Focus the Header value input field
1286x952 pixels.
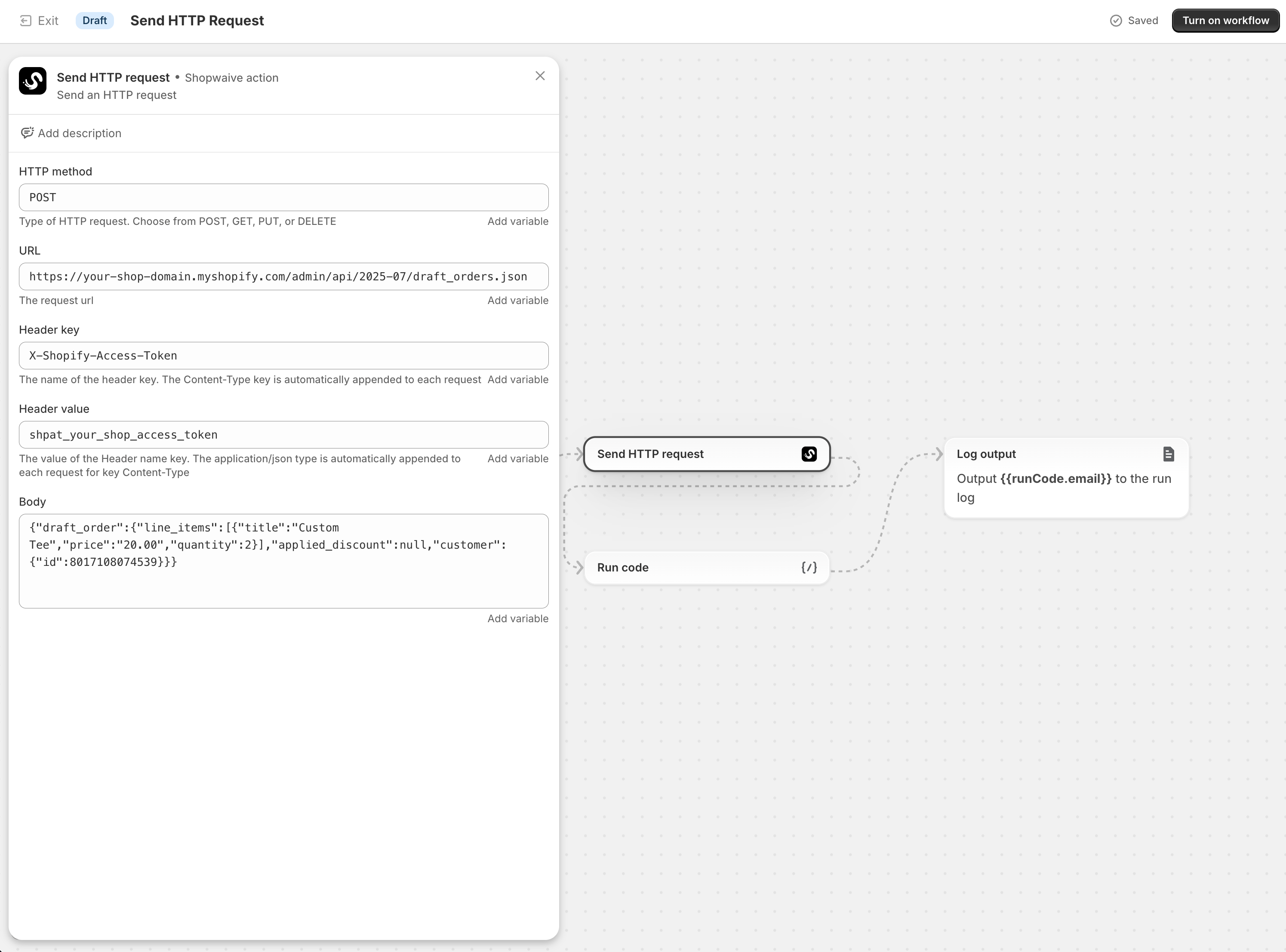283,435
